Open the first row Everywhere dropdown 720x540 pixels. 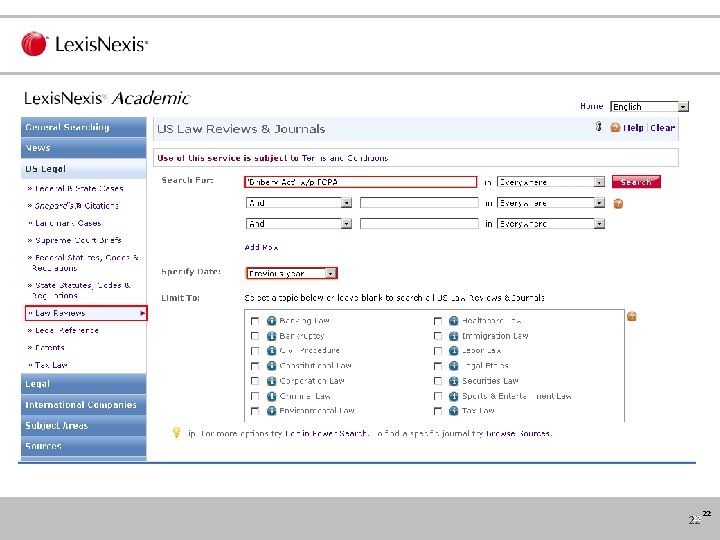pyautogui.click(x=551, y=182)
